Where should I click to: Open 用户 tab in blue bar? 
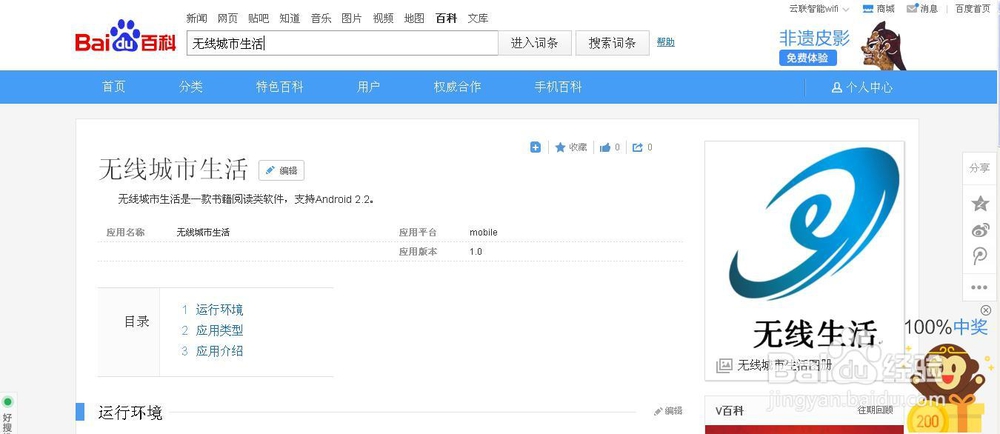click(x=369, y=87)
